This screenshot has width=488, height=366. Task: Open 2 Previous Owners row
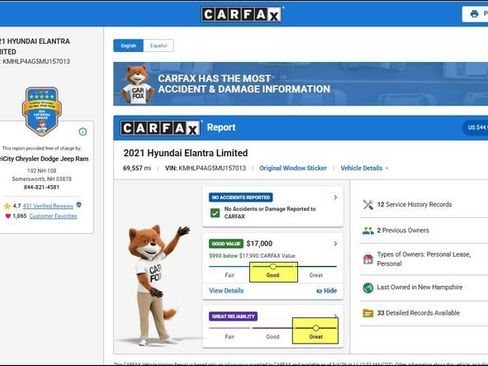(x=424, y=230)
